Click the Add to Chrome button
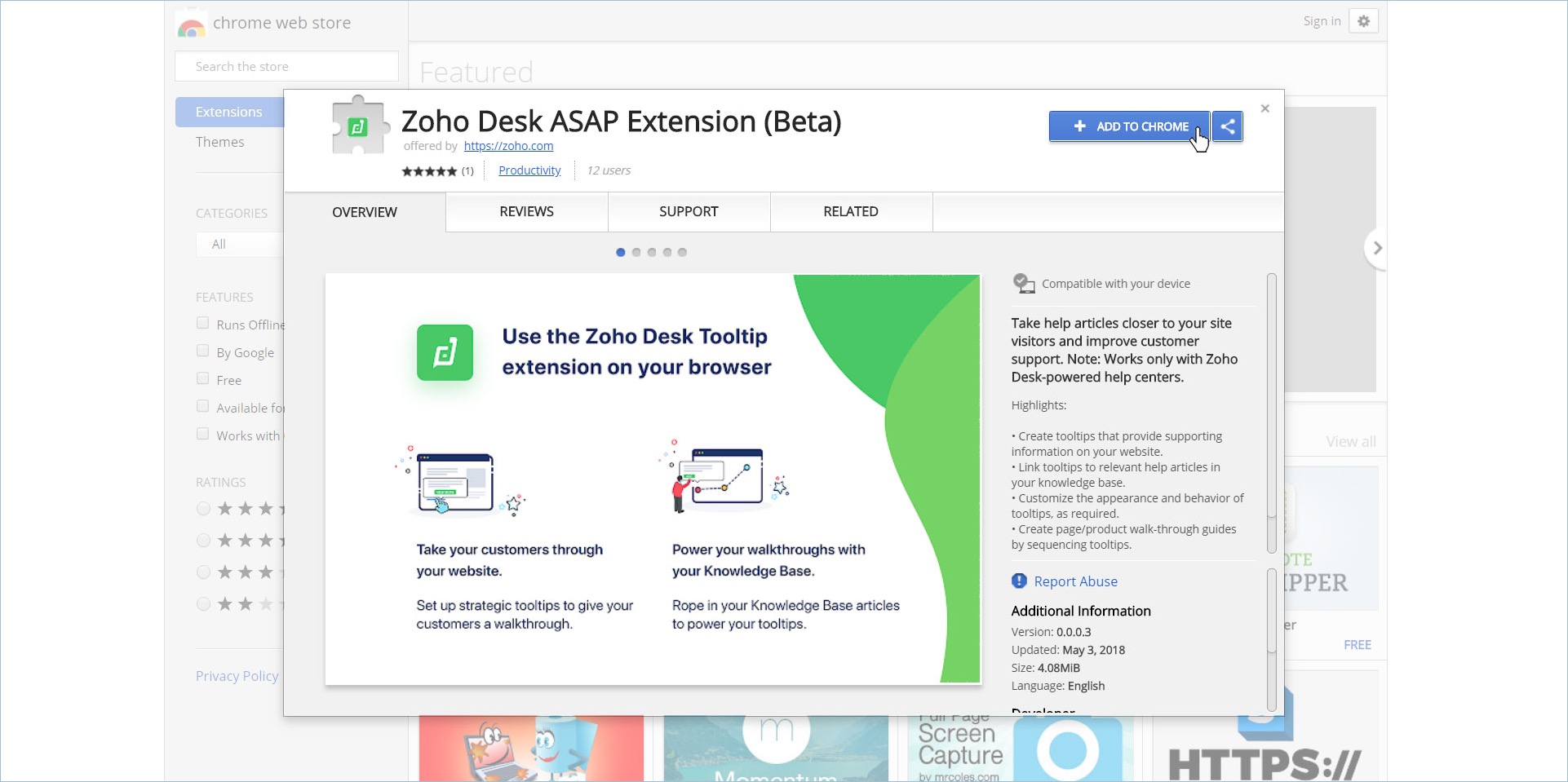This screenshot has width=1568, height=782. tap(1129, 126)
